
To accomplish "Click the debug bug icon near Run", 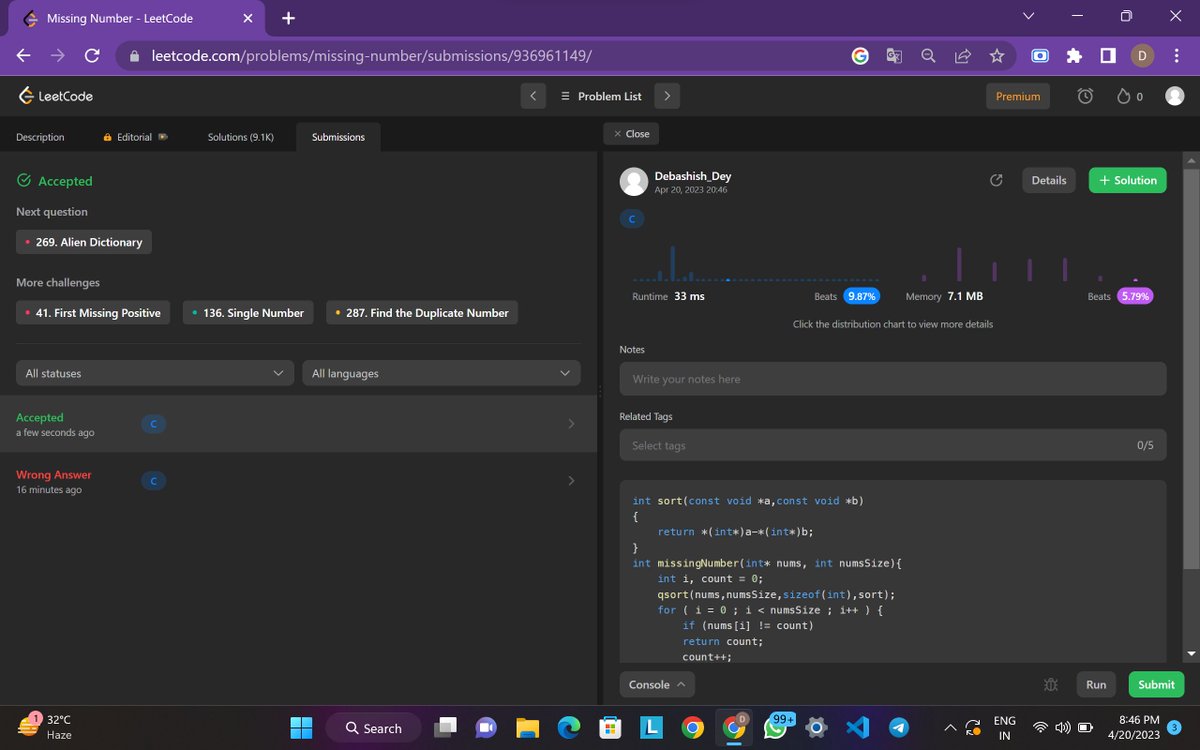I will (1050, 684).
